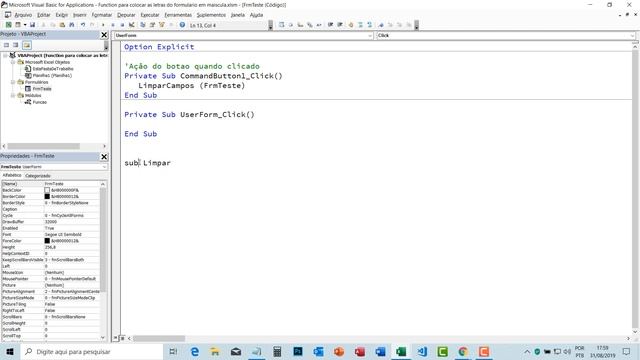The width and height of the screenshot is (640, 360).
Task: Click the Paste icon in toolbar
Action: click(x=62, y=25)
